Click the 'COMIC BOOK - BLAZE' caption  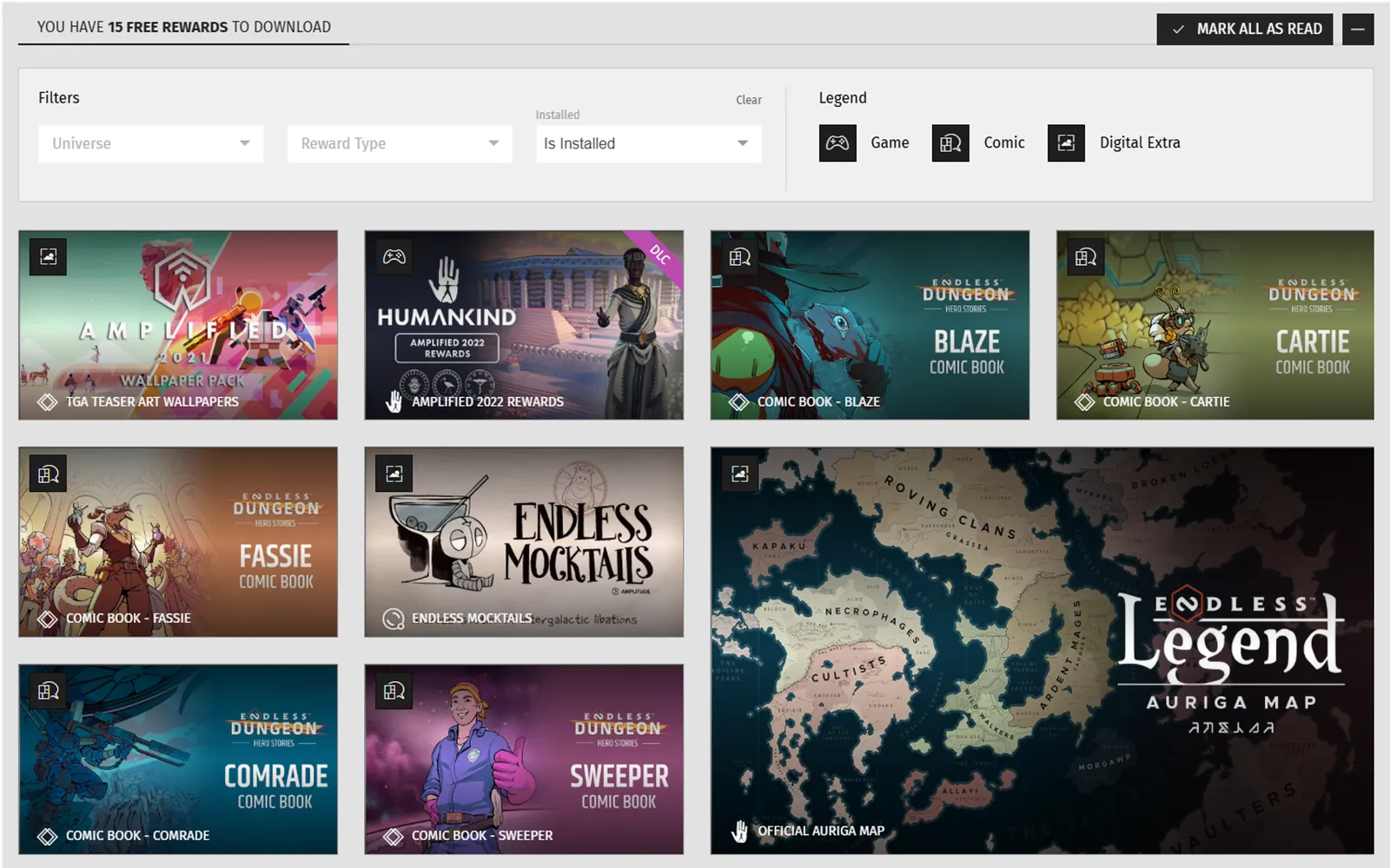point(818,402)
